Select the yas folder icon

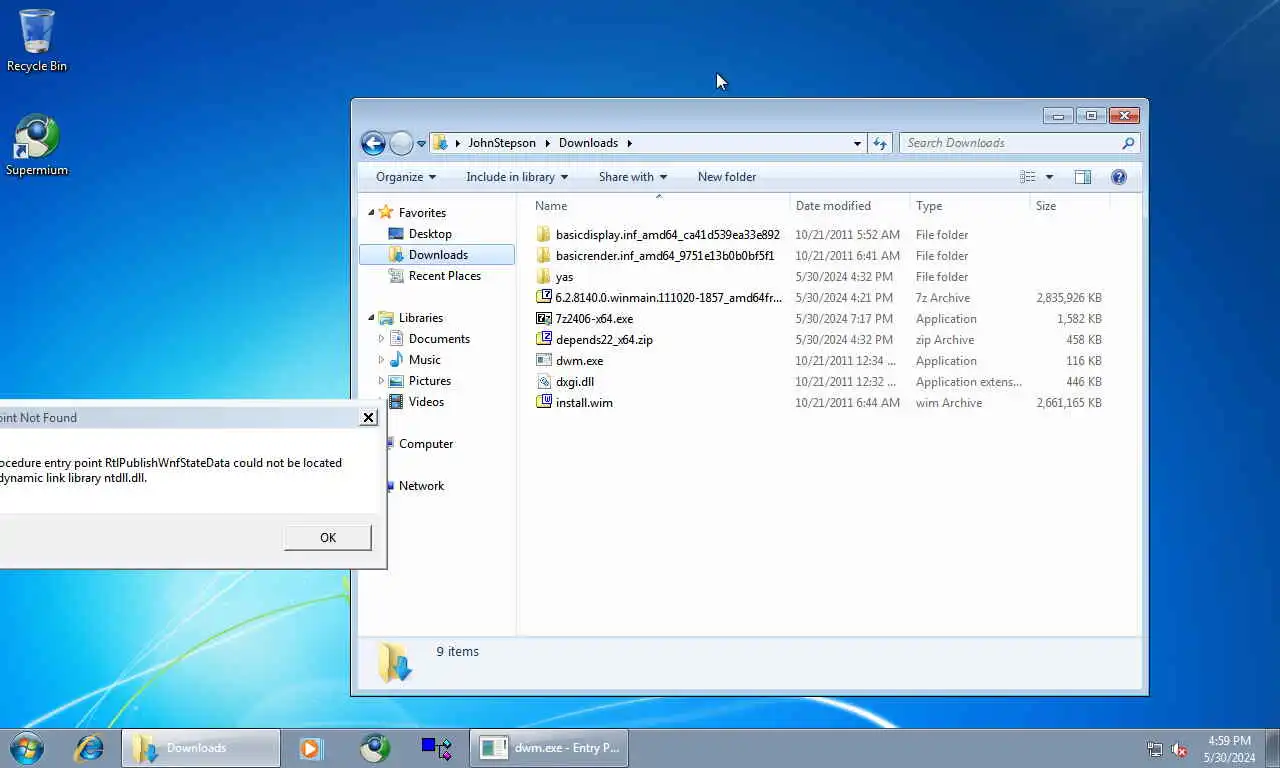click(544, 277)
